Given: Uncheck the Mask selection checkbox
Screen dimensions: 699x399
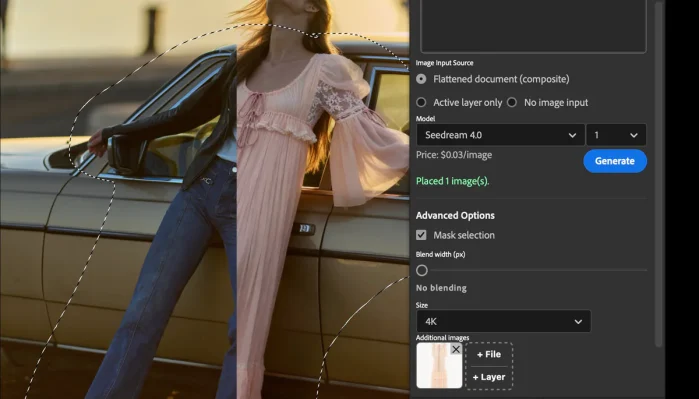Looking at the screenshot, I should [x=421, y=235].
